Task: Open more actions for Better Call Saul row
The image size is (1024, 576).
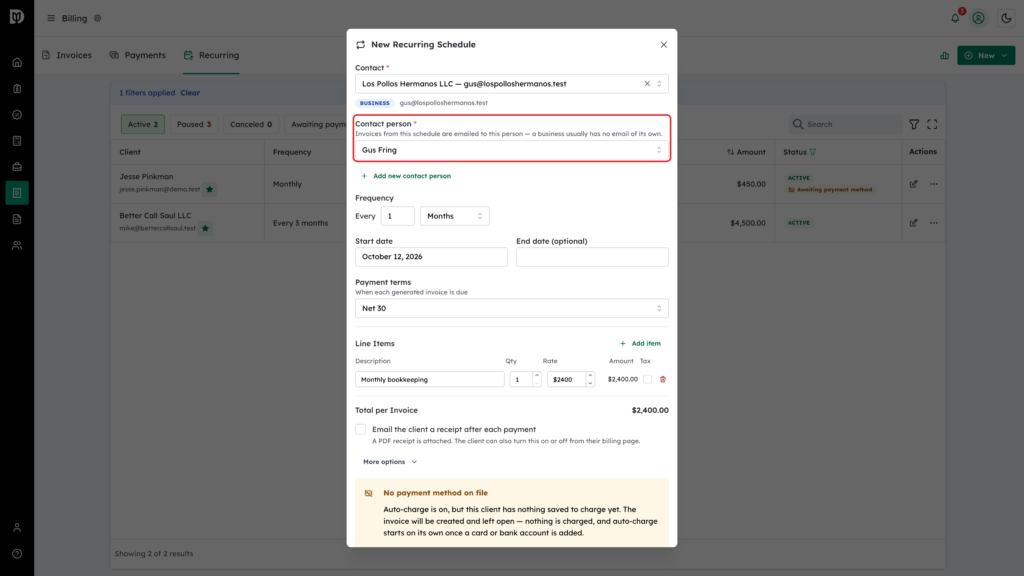Action: tap(934, 223)
